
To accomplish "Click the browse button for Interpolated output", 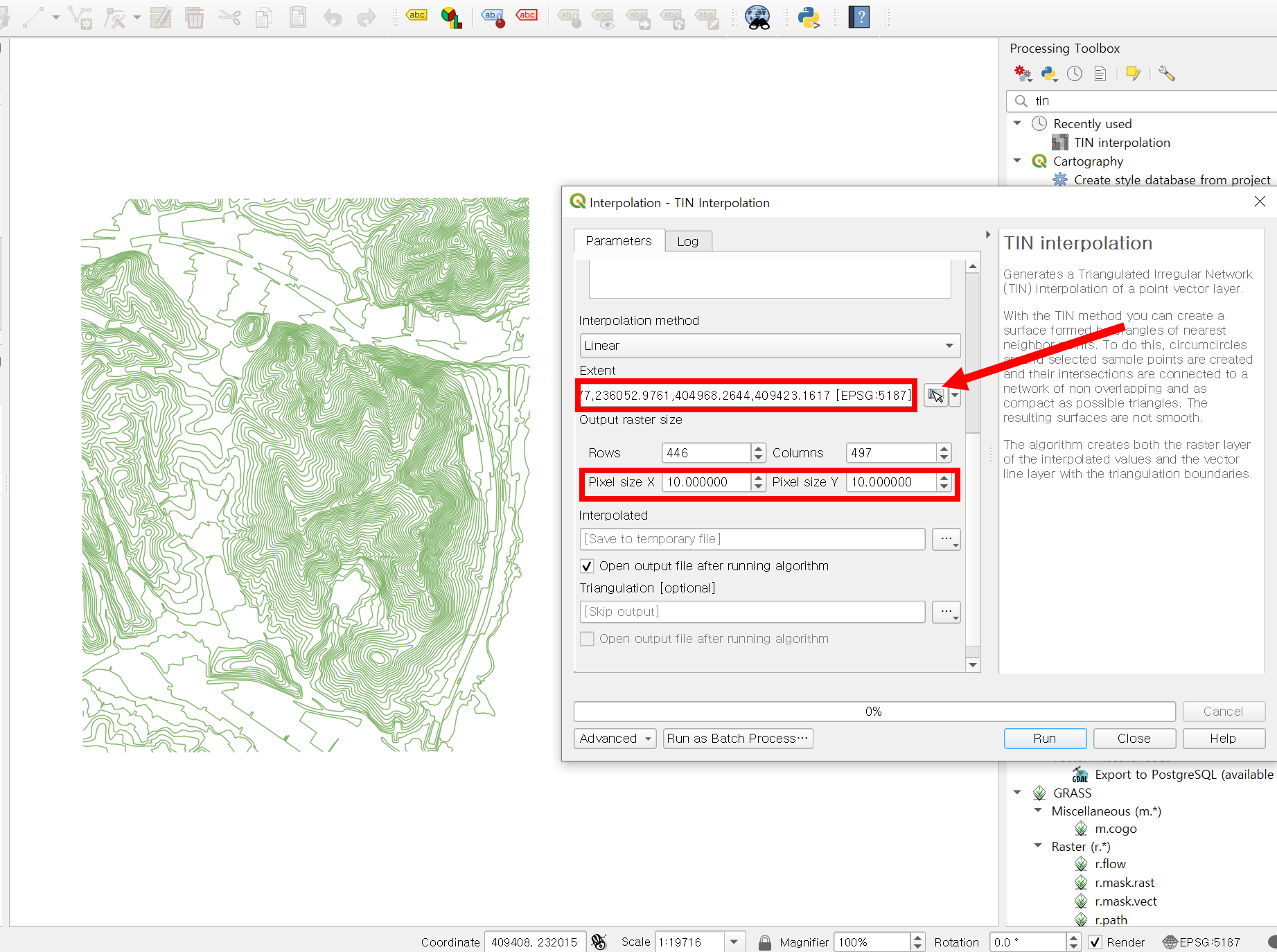I will click(946, 539).
